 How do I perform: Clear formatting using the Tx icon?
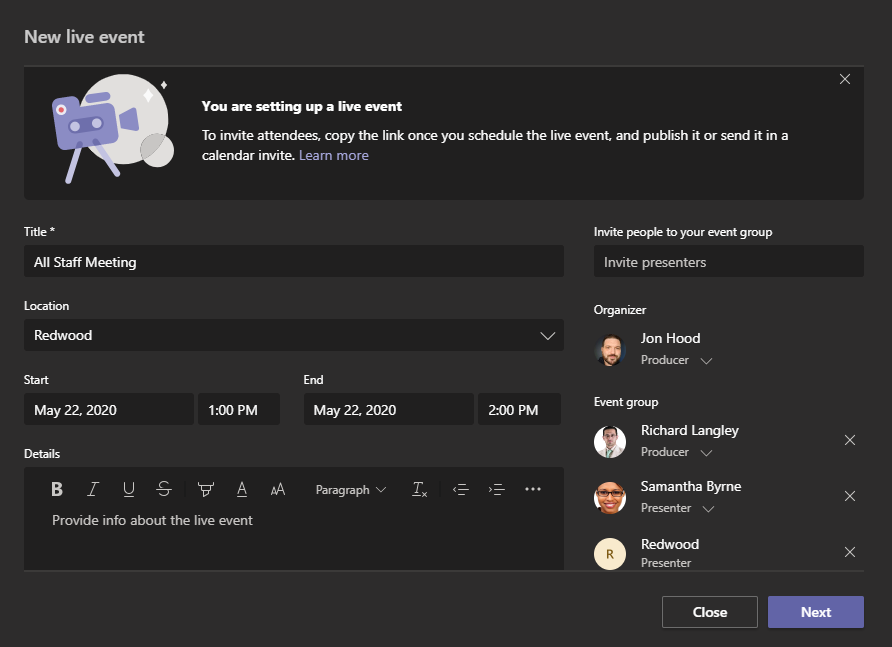(419, 490)
